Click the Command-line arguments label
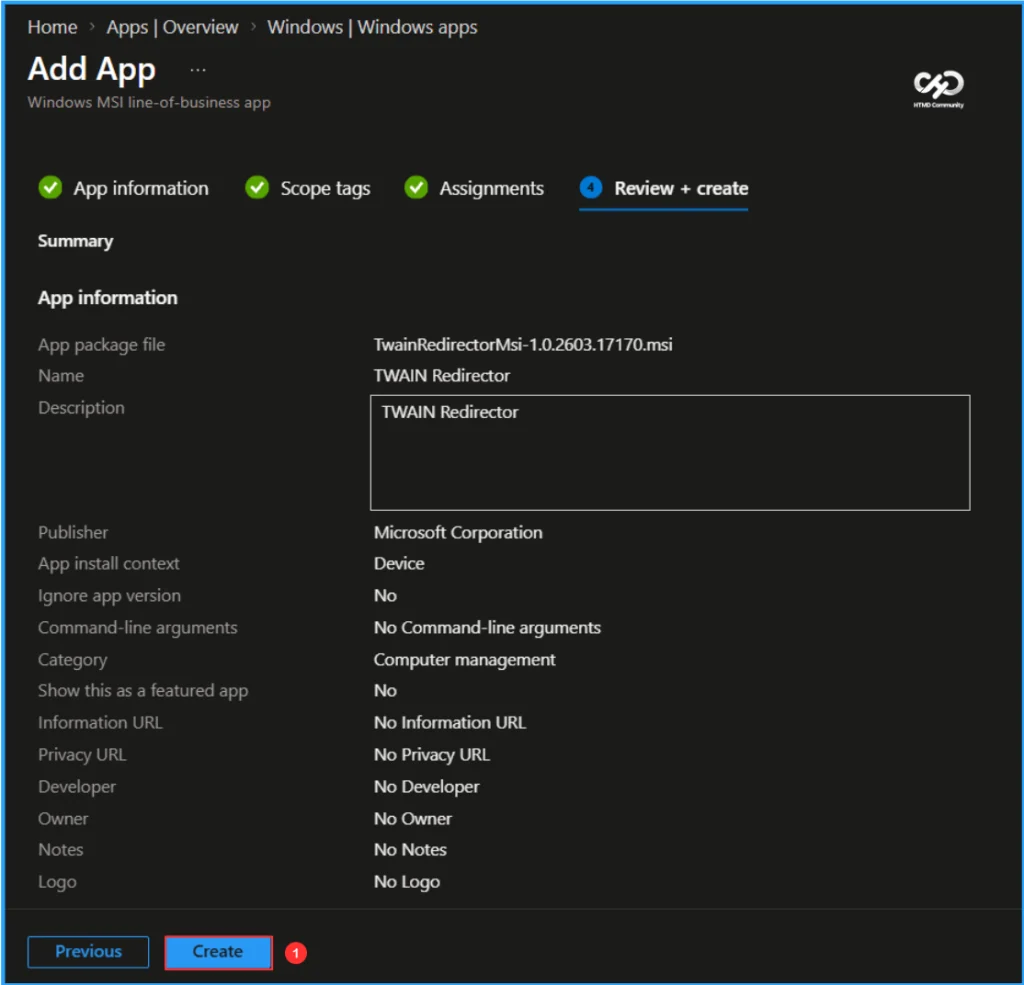This screenshot has height=985, width=1024. click(x=138, y=628)
